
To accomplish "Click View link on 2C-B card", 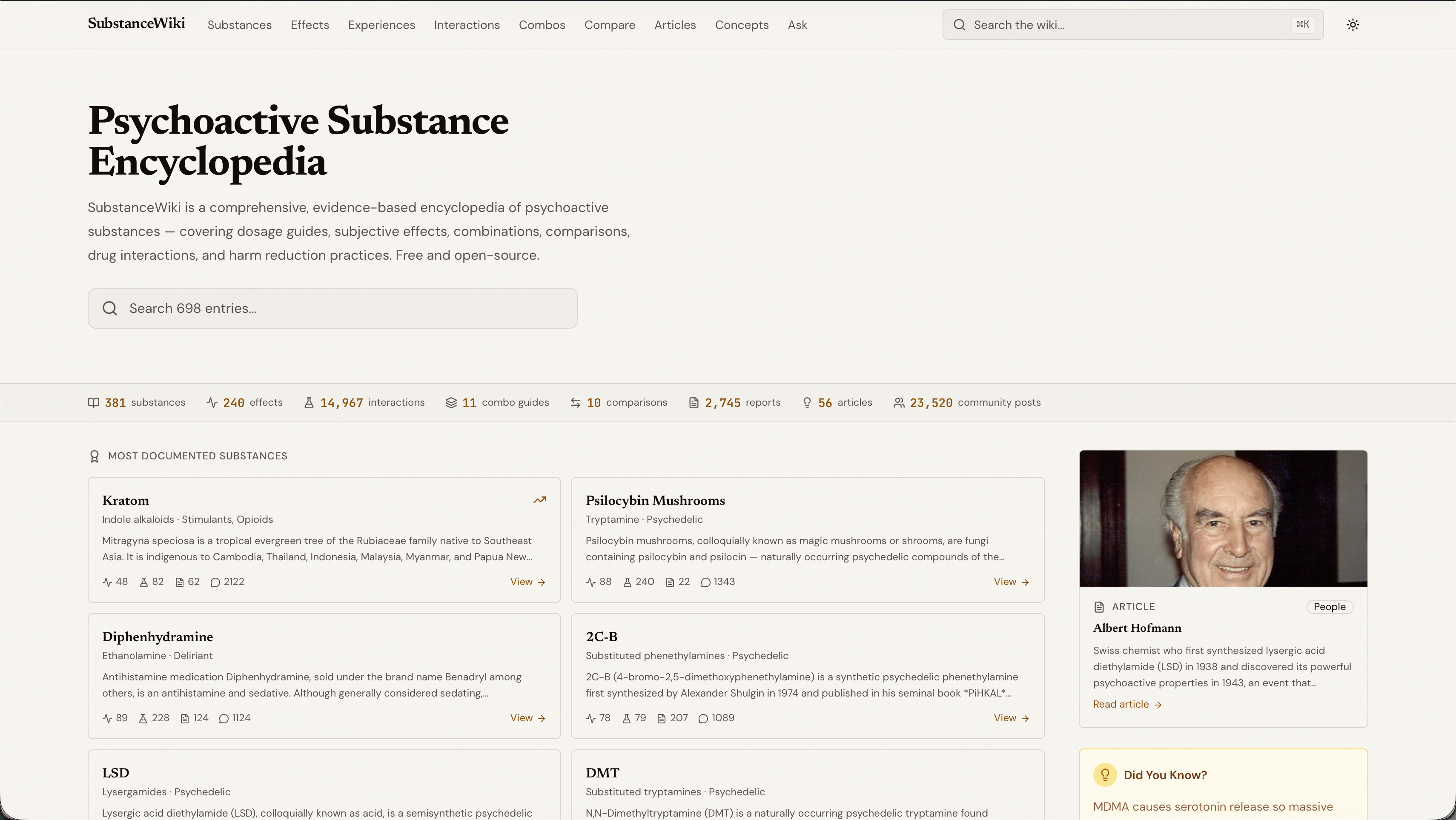I will click(1012, 718).
